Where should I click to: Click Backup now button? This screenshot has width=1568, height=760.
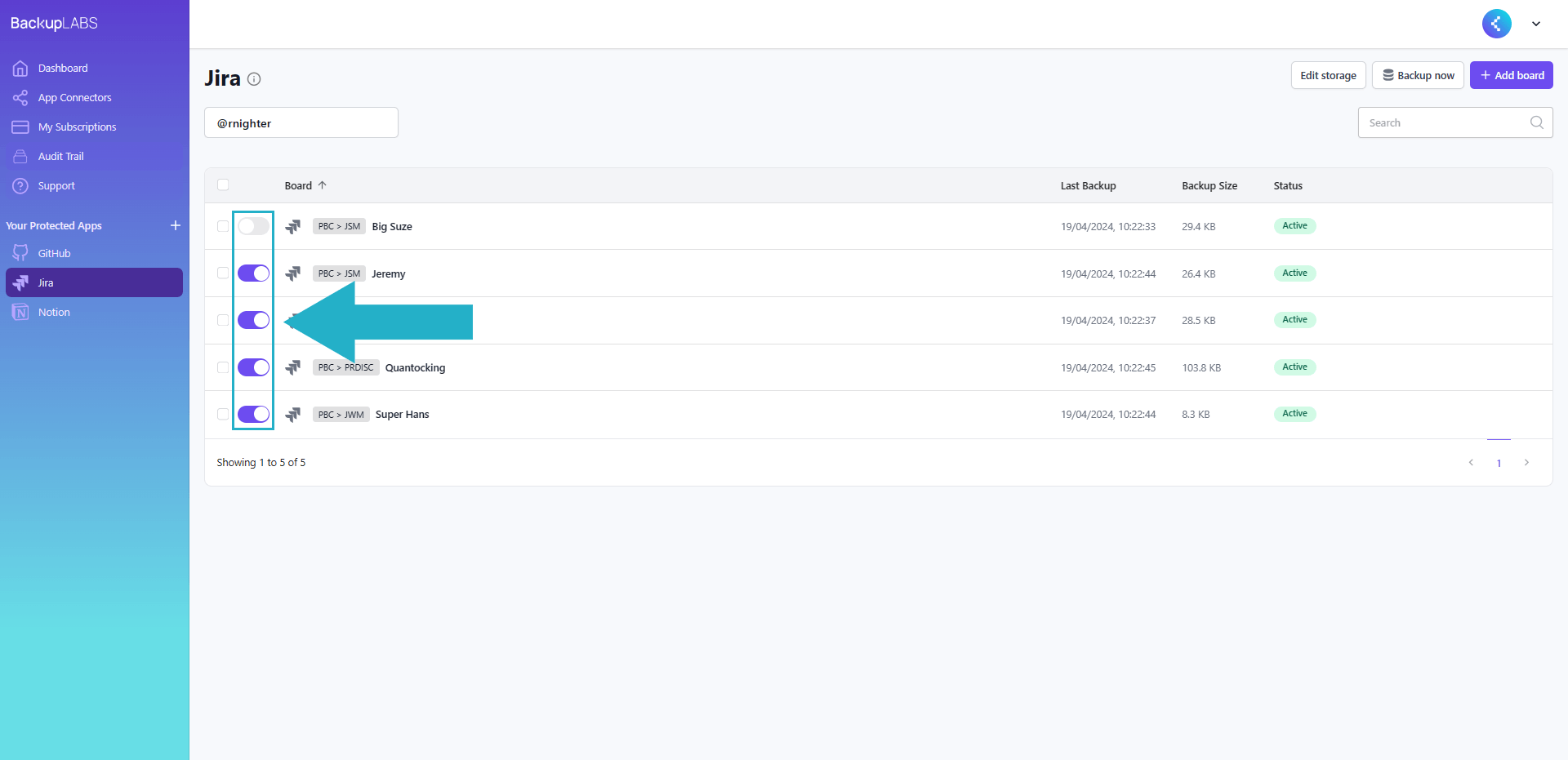pyautogui.click(x=1418, y=75)
